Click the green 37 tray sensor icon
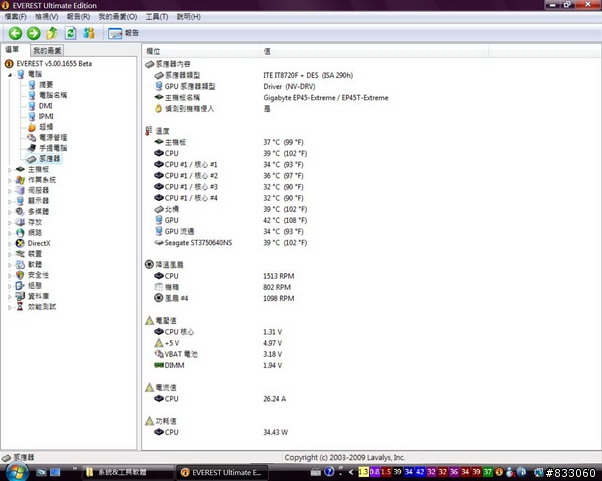The image size is (602, 481). (488, 472)
